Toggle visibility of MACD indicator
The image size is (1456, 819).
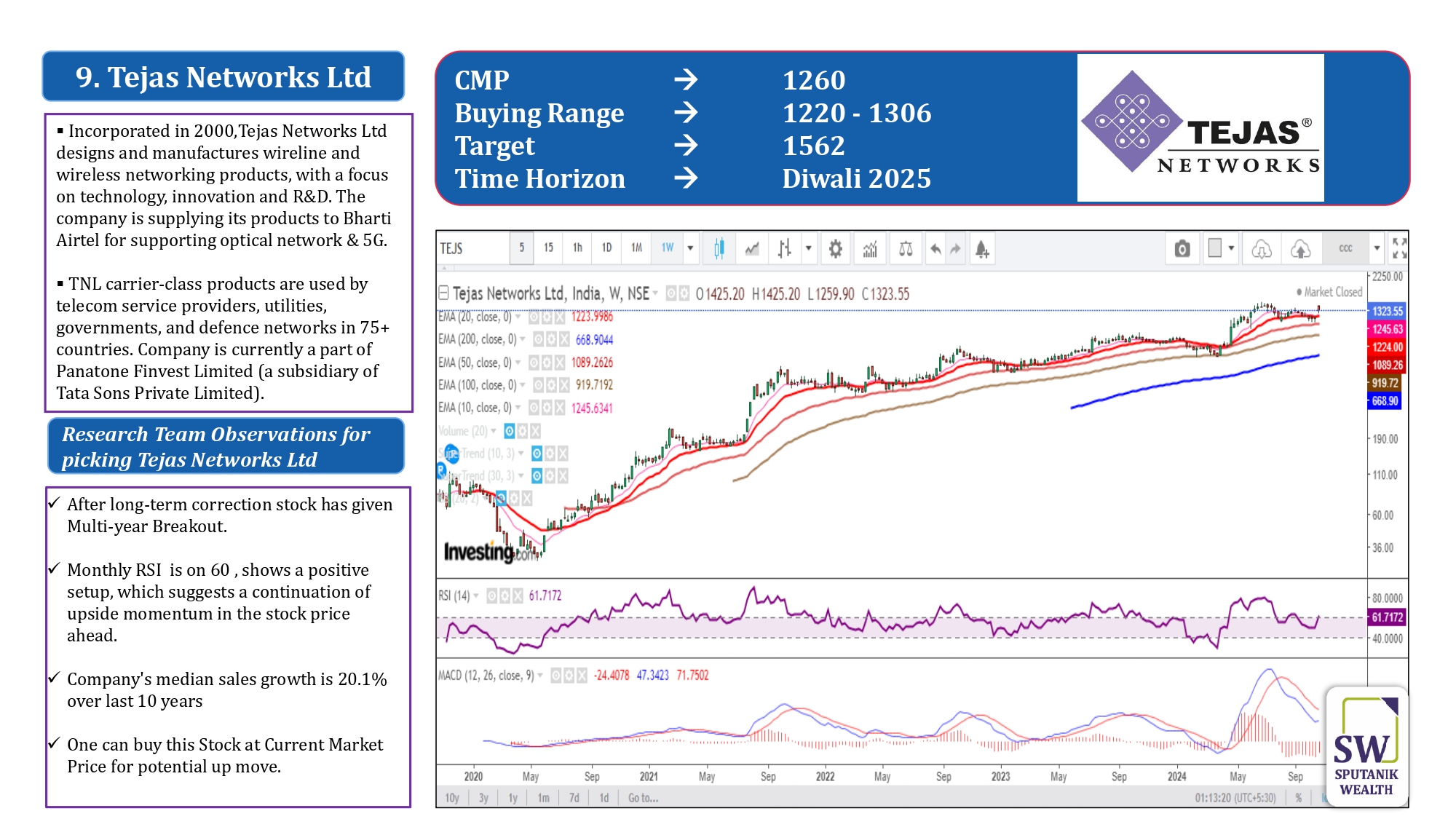coord(556,676)
